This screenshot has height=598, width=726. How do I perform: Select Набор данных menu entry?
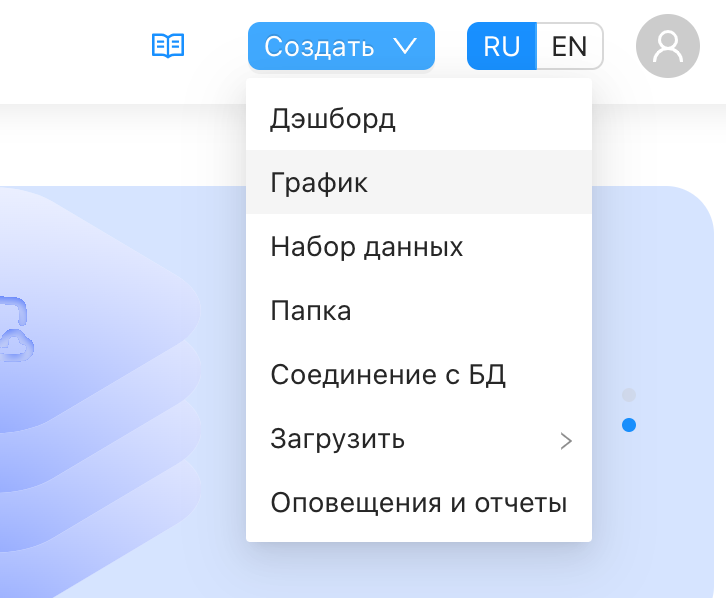(x=366, y=247)
